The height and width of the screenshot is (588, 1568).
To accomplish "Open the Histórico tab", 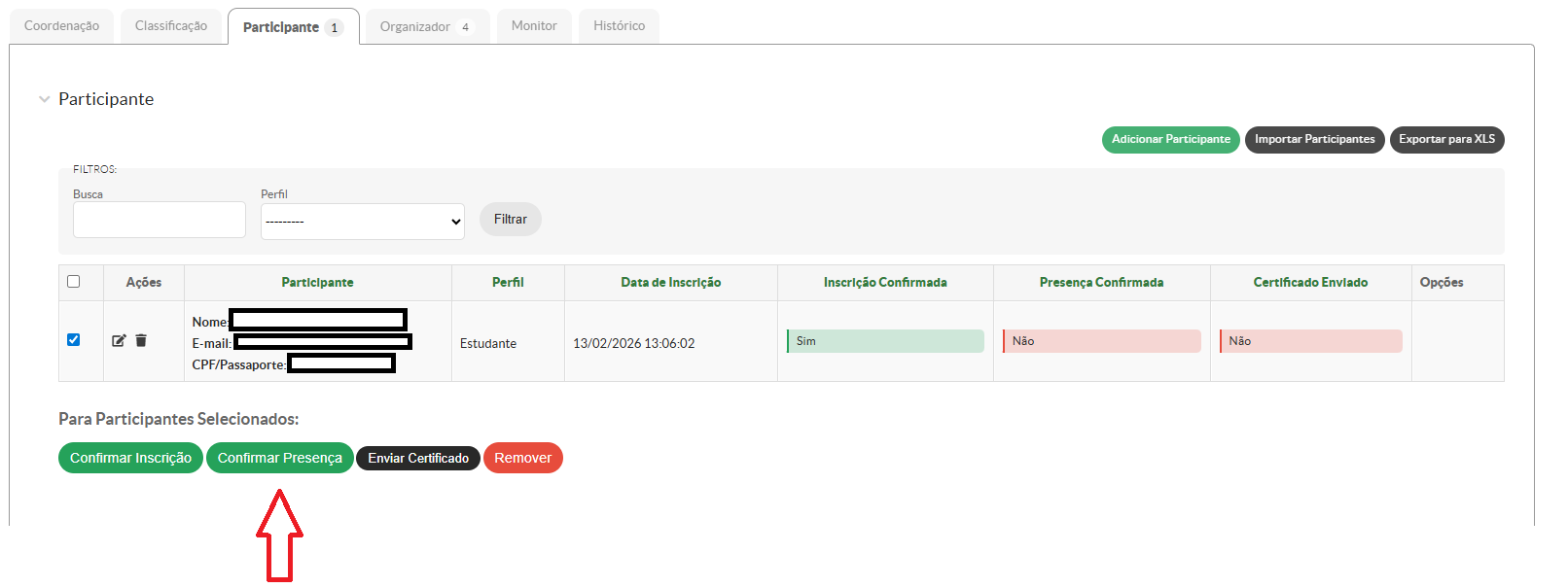I will 619,26.
